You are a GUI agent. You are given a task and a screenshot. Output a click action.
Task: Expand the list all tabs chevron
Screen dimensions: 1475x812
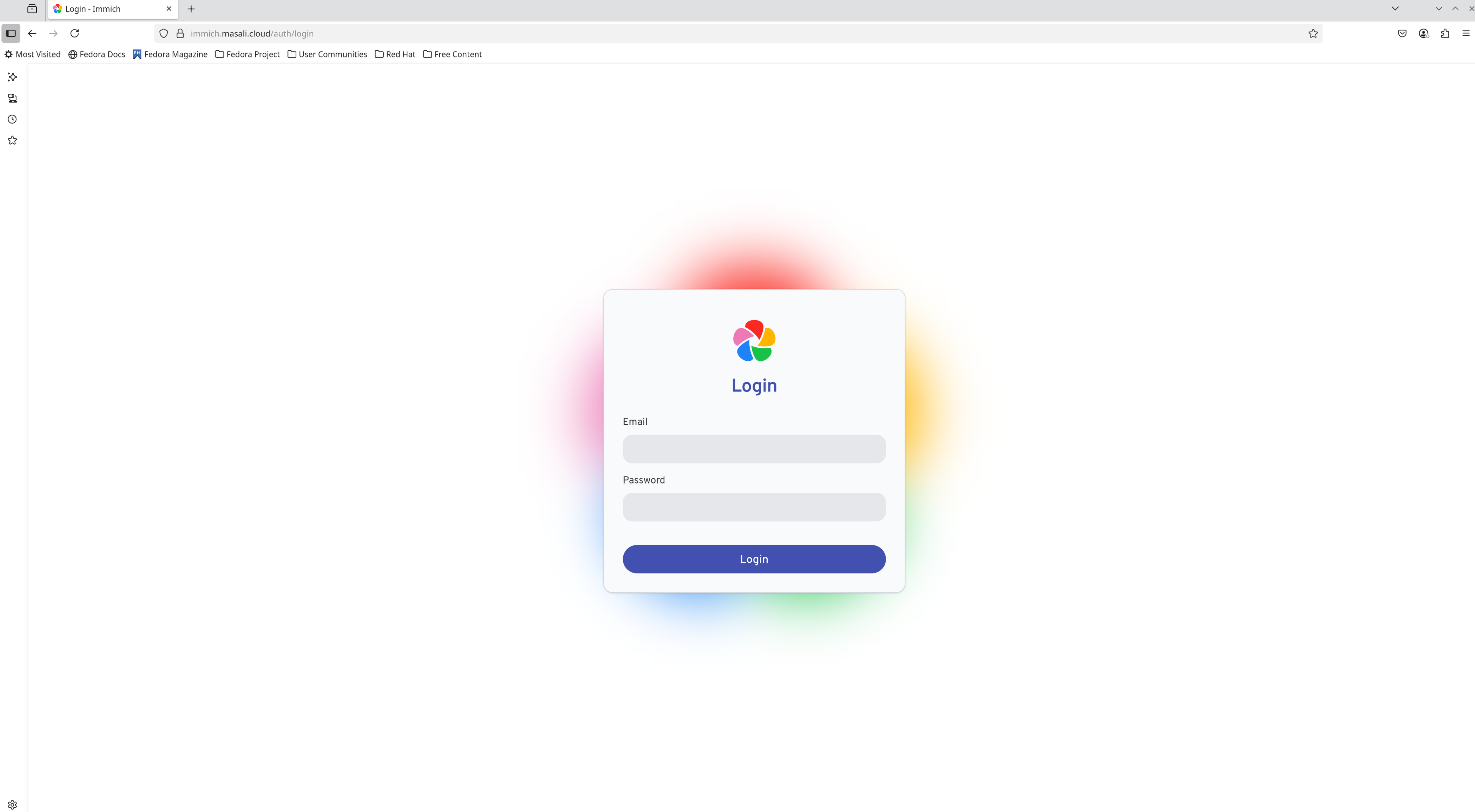[x=1395, y=9]
